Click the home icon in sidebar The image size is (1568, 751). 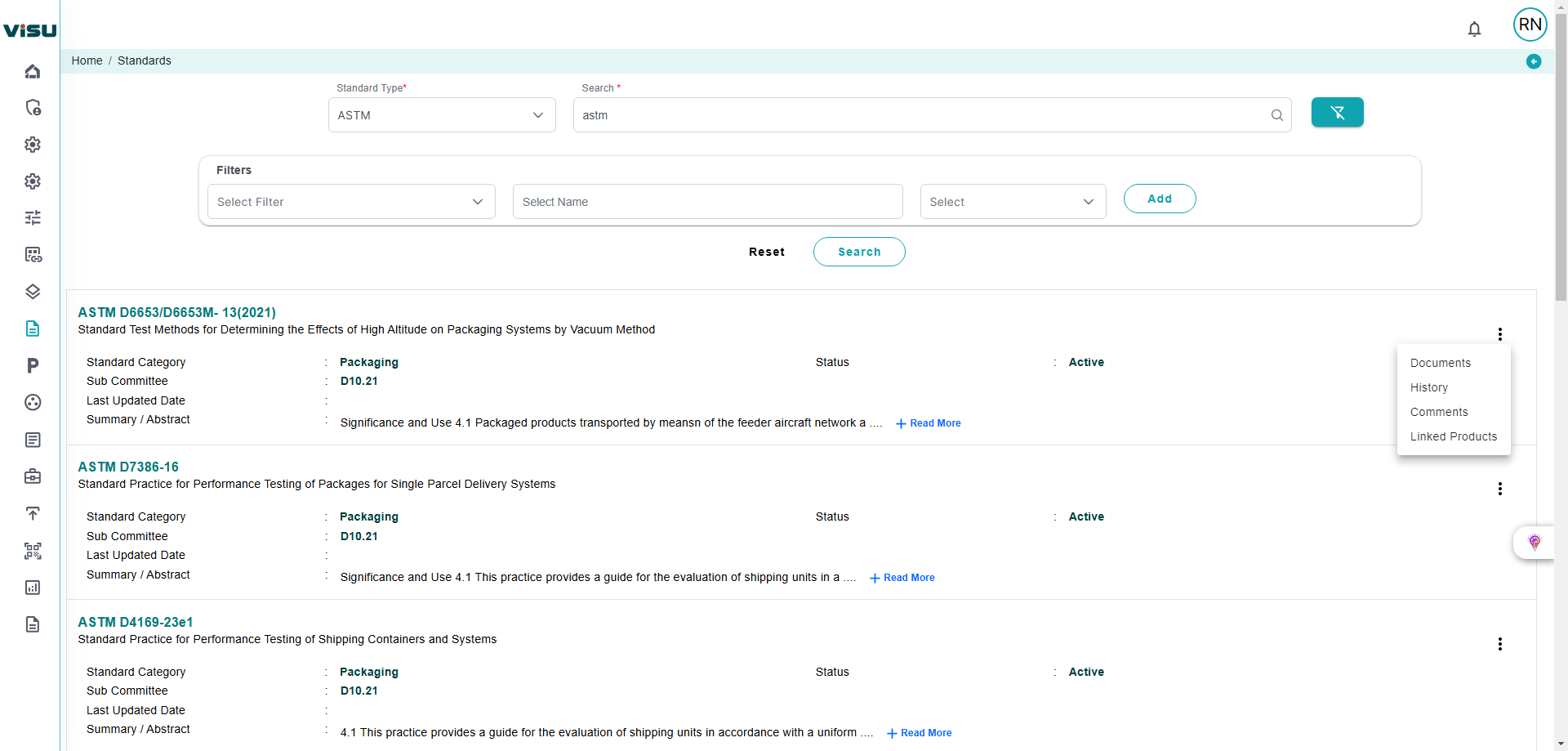tap(33, 71)
